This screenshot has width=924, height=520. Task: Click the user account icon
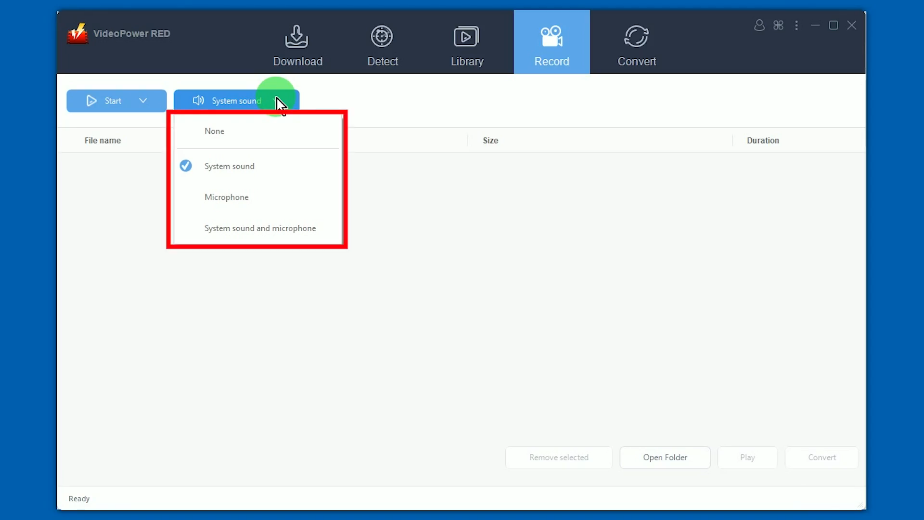(759, 25)
